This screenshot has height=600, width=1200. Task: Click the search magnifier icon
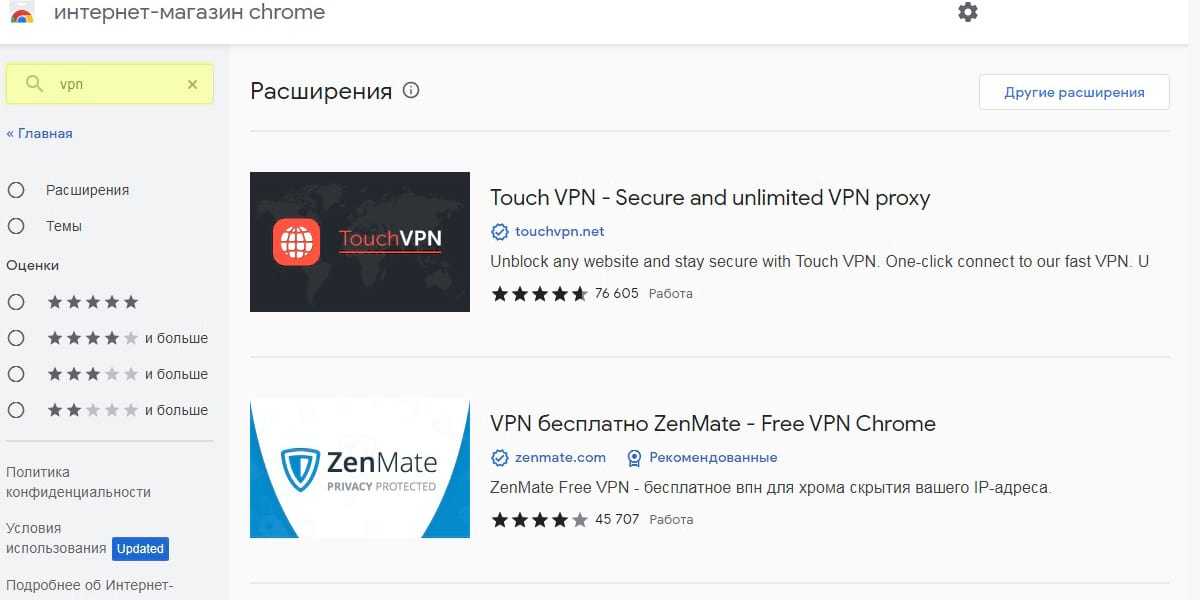point(35,84)
